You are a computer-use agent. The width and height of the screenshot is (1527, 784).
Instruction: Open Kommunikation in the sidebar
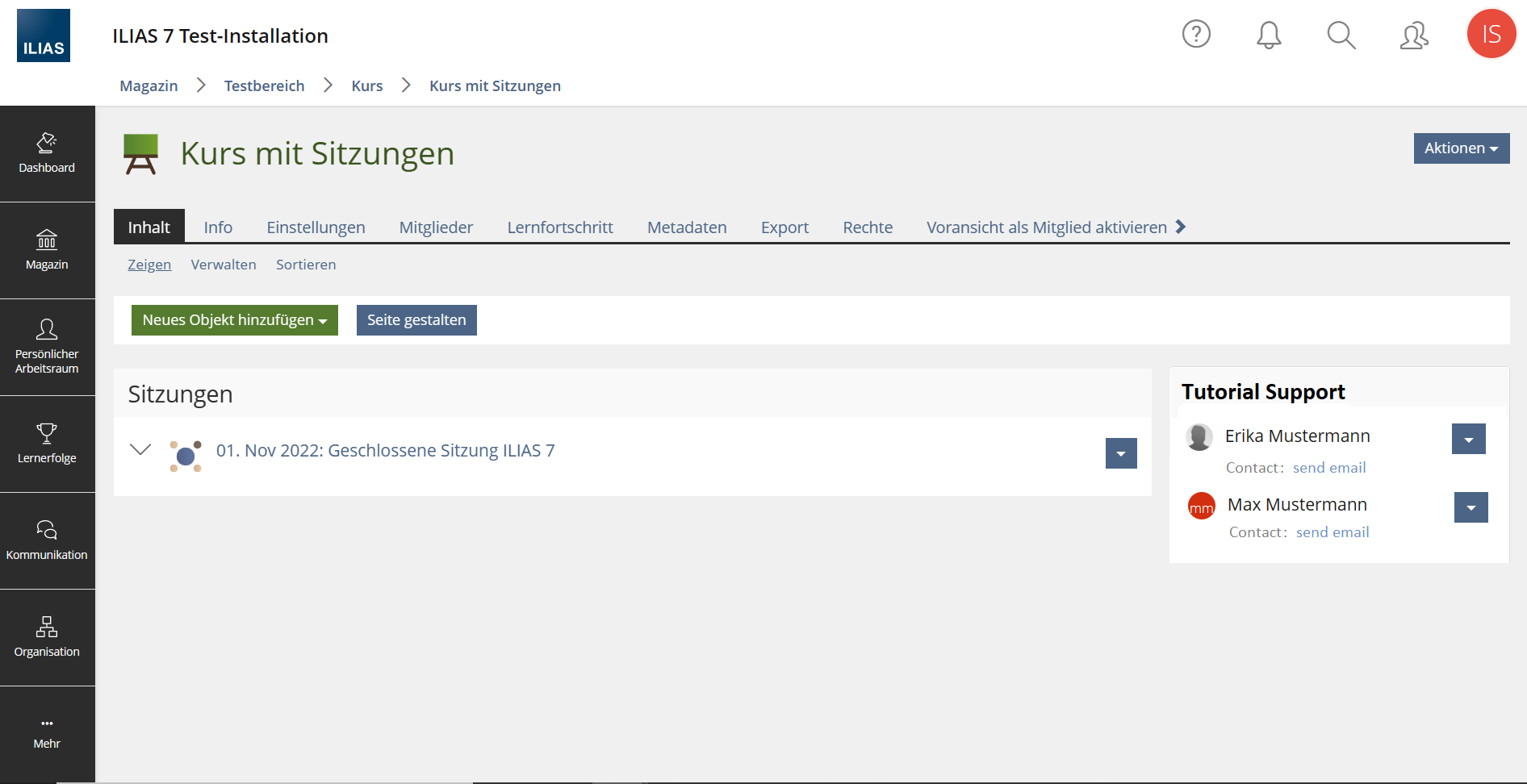[47, 540]
